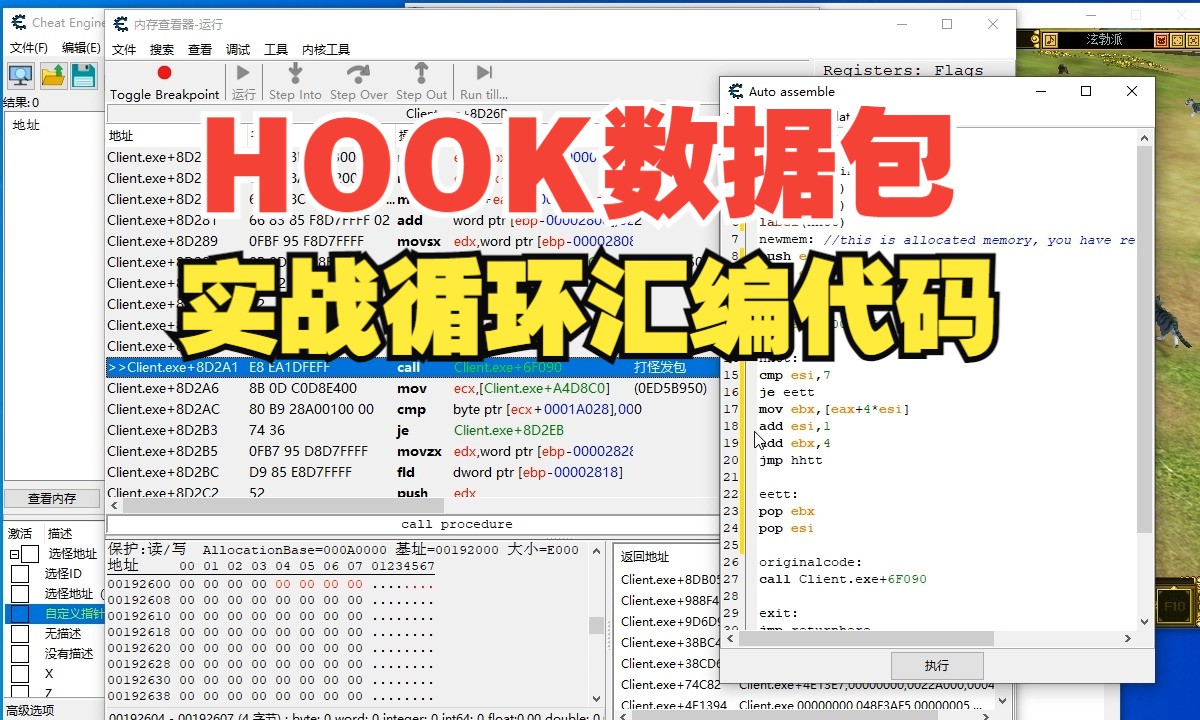1200x720 pixels.
Task: Click the Toggle Breakpoint red circle icon
Action: pos(163,73)
